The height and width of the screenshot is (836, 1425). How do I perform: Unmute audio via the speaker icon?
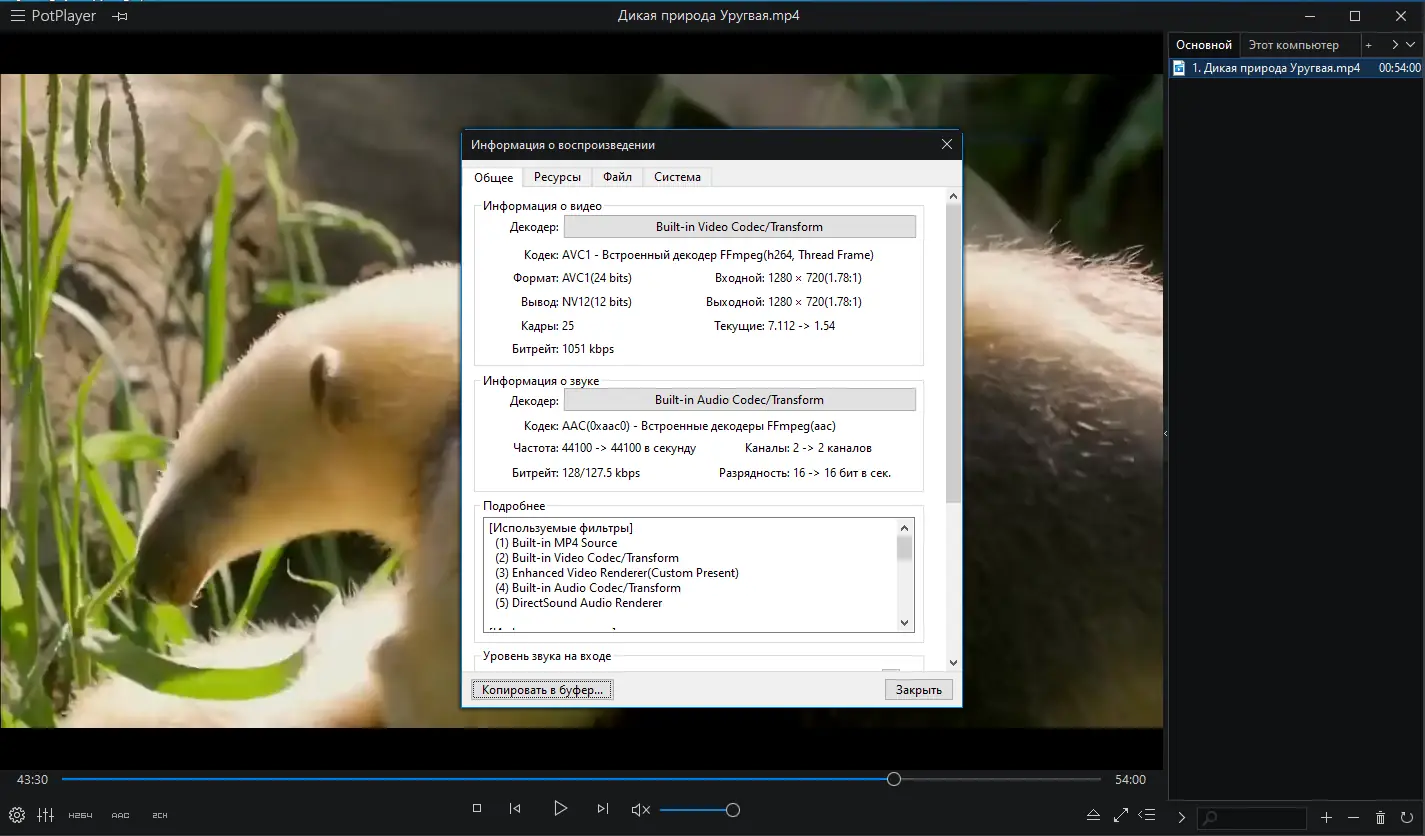tap(641, 810)
